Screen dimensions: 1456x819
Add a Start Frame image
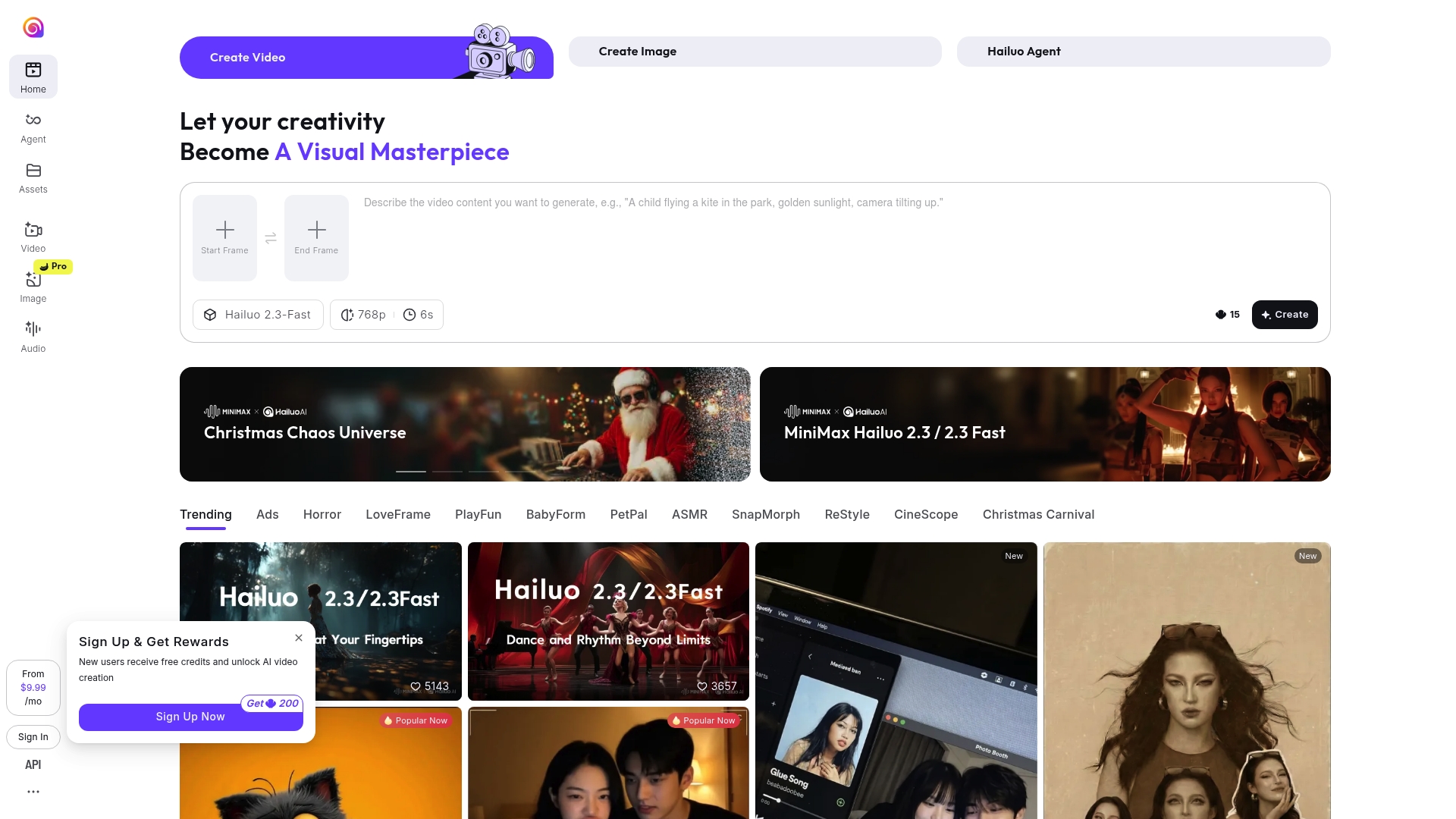[224, 238]
